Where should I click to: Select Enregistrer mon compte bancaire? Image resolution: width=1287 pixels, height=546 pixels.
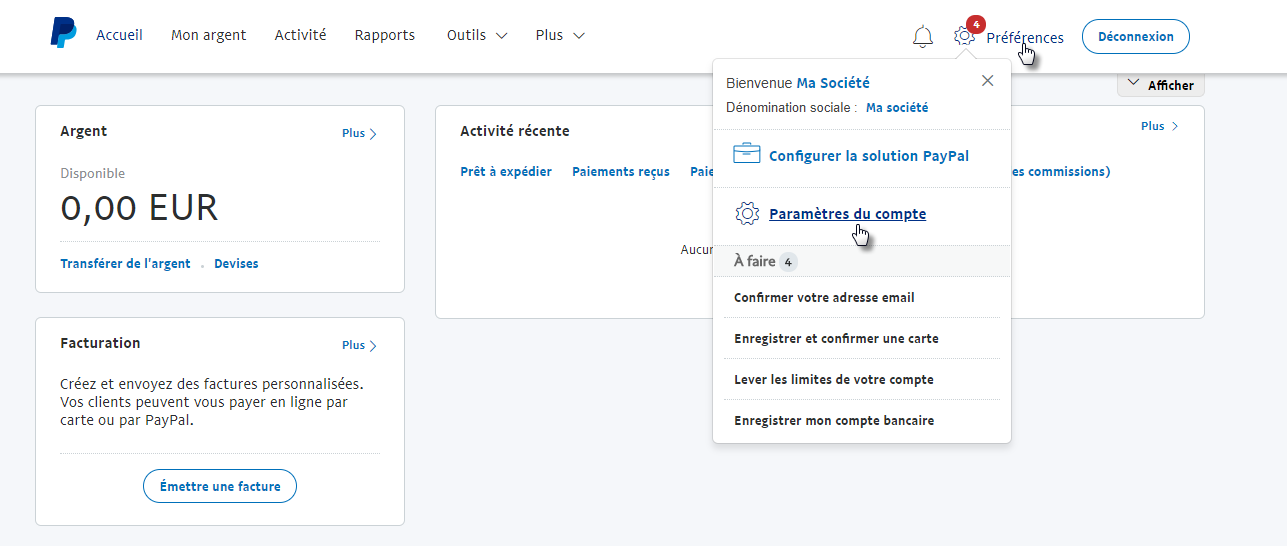834,420
